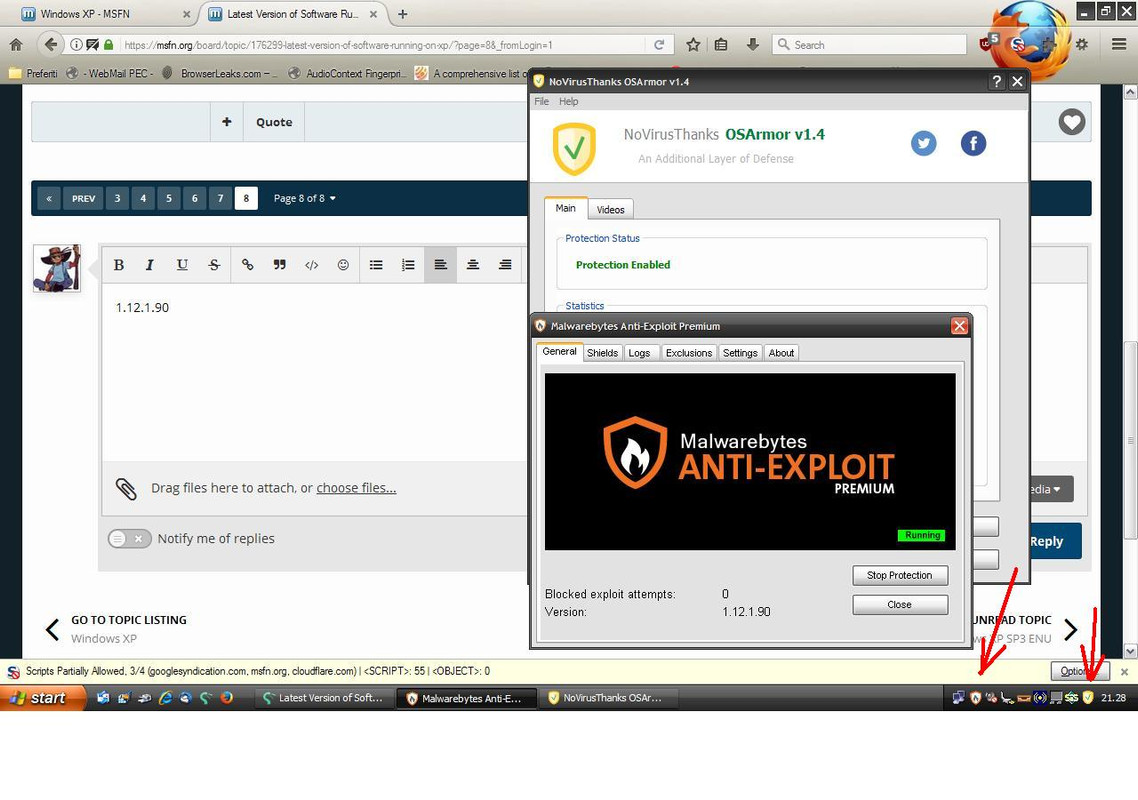
Task: Toggle the Notify me of replies switch
Action: point(129,539)
